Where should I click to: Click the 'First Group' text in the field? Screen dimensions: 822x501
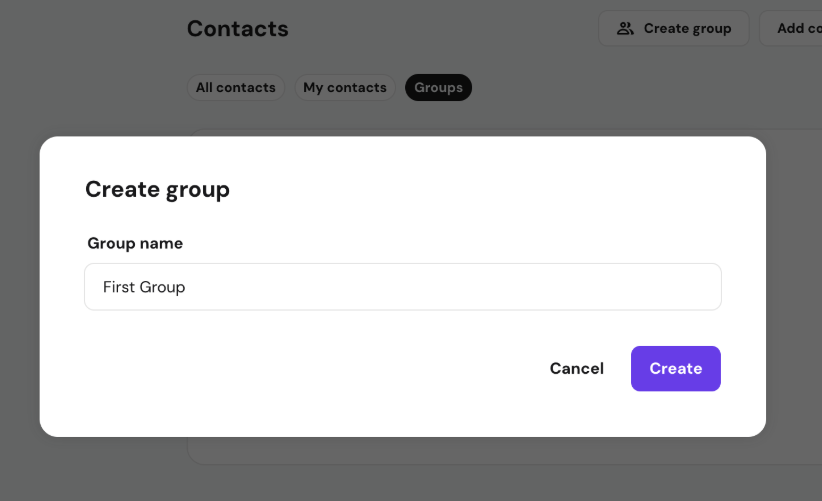pyautogui.click(x=144, y=287)
